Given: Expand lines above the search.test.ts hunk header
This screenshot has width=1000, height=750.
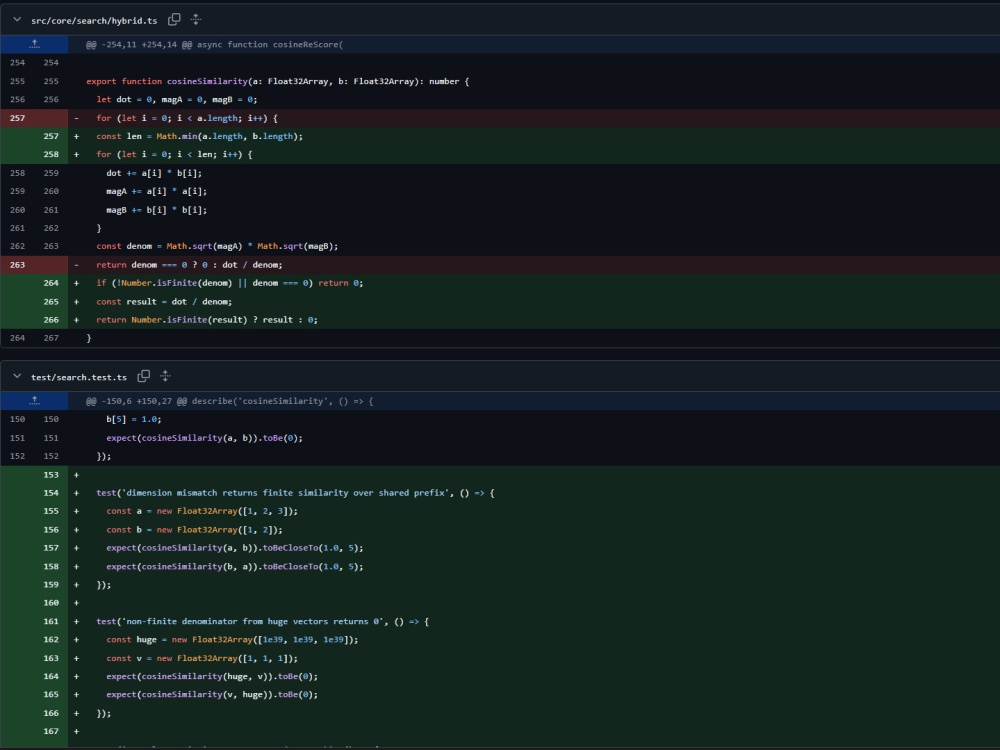Looking at the screenshot, I should coord(34,401).
